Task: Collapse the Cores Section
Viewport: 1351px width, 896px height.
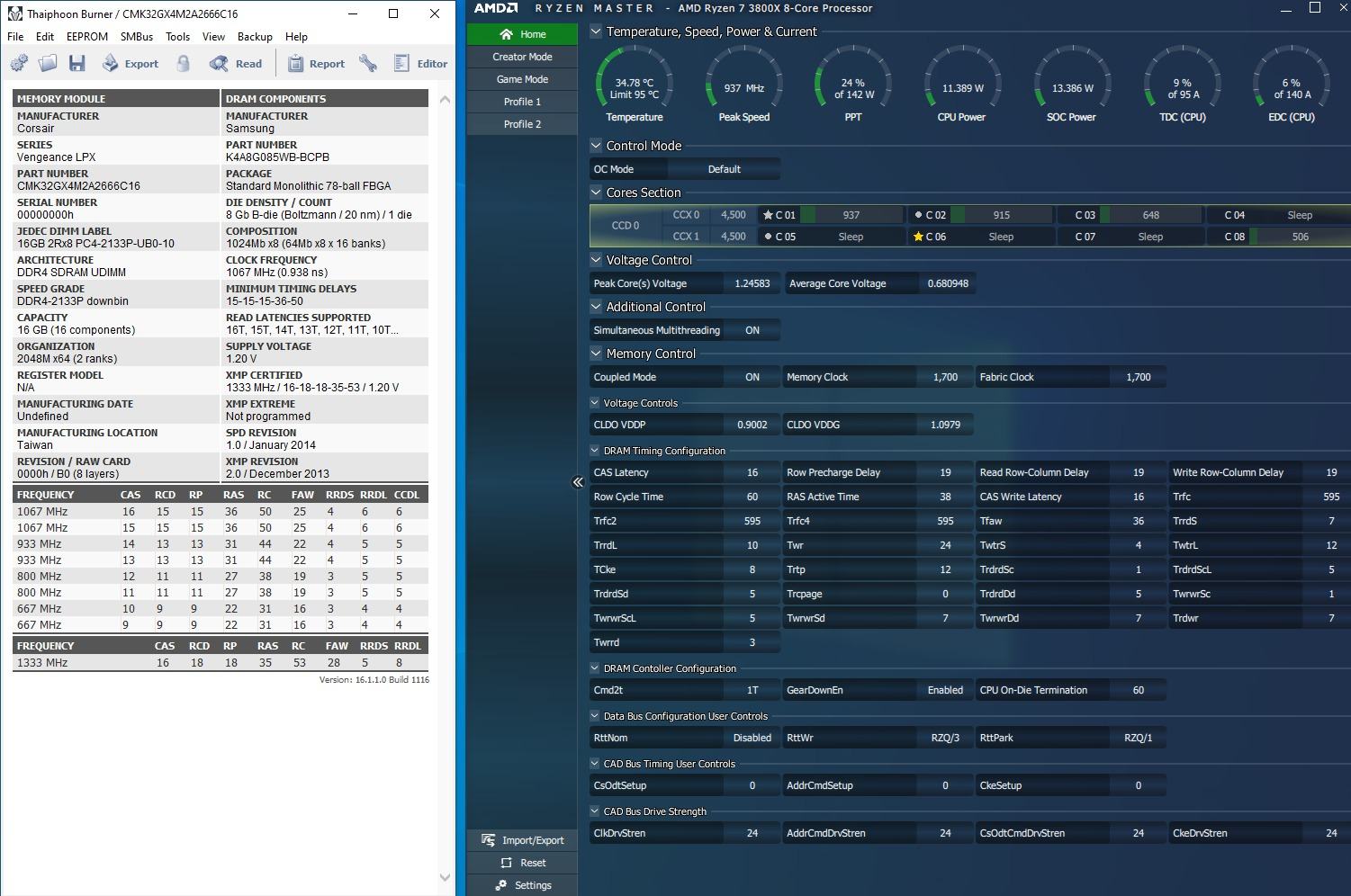Action: pyautogui.click(x=596, y=193)
